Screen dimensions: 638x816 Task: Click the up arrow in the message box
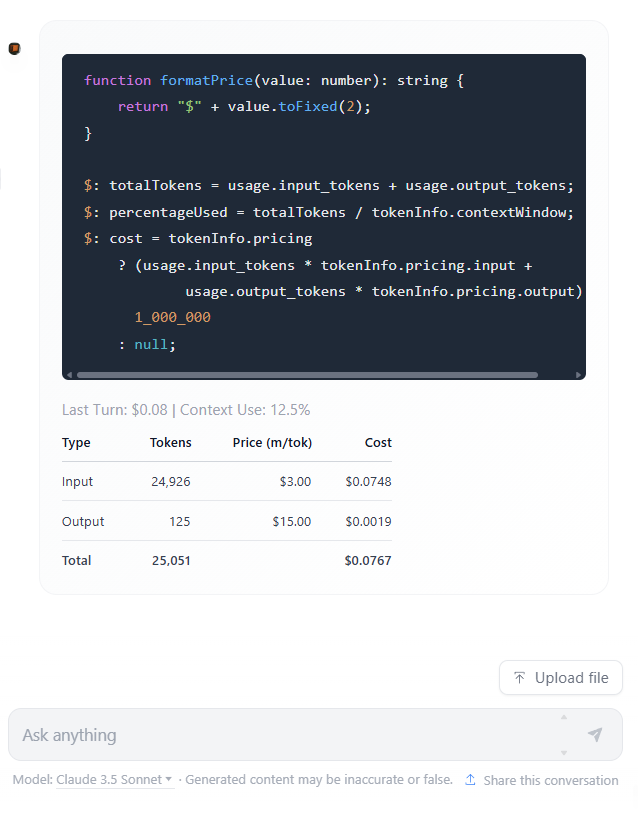click(563, 717)
